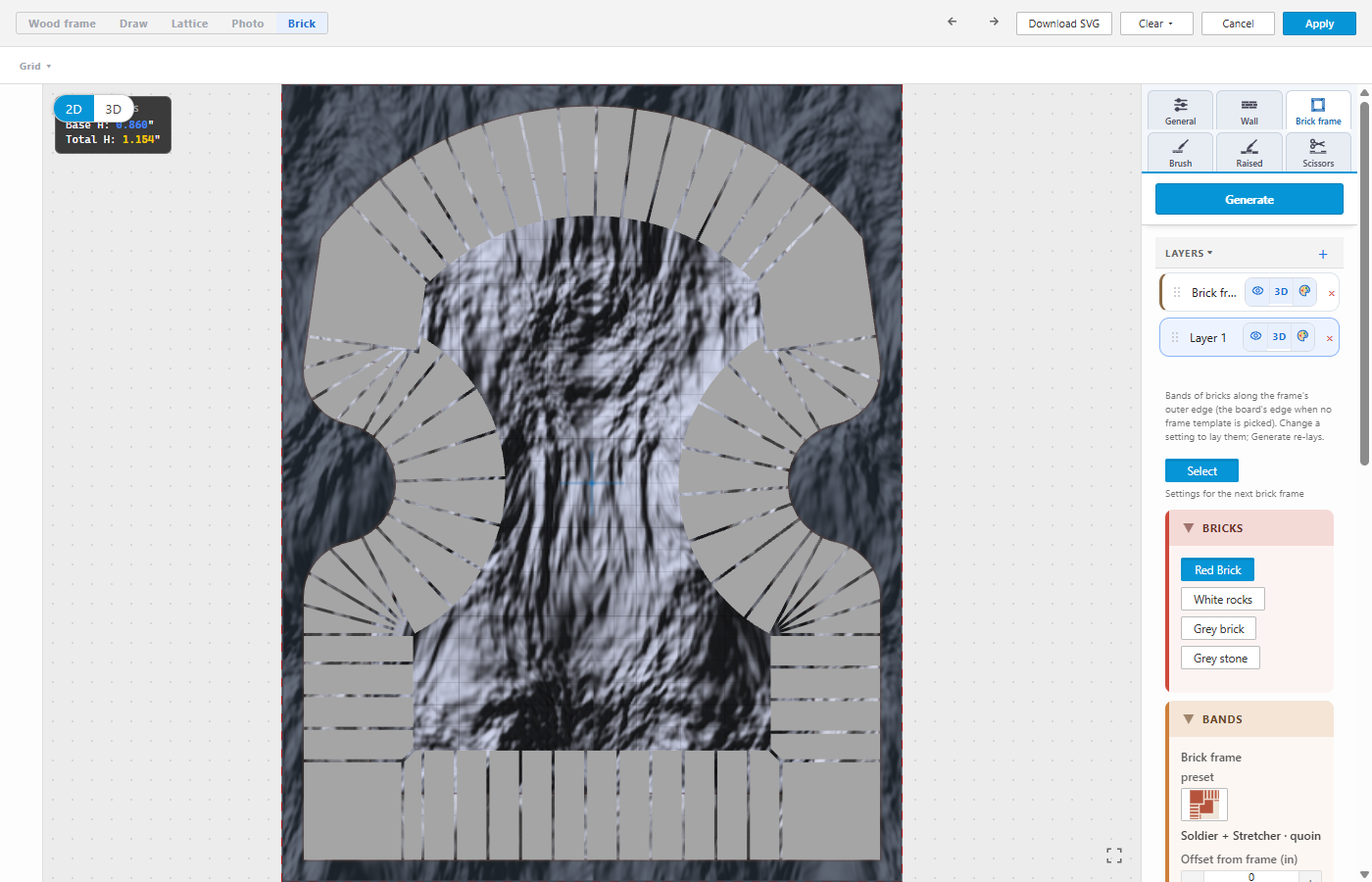Screen dimensions: 1372x882
Task: Switch canvas to 3D view
Action: [x=113, y=109]
